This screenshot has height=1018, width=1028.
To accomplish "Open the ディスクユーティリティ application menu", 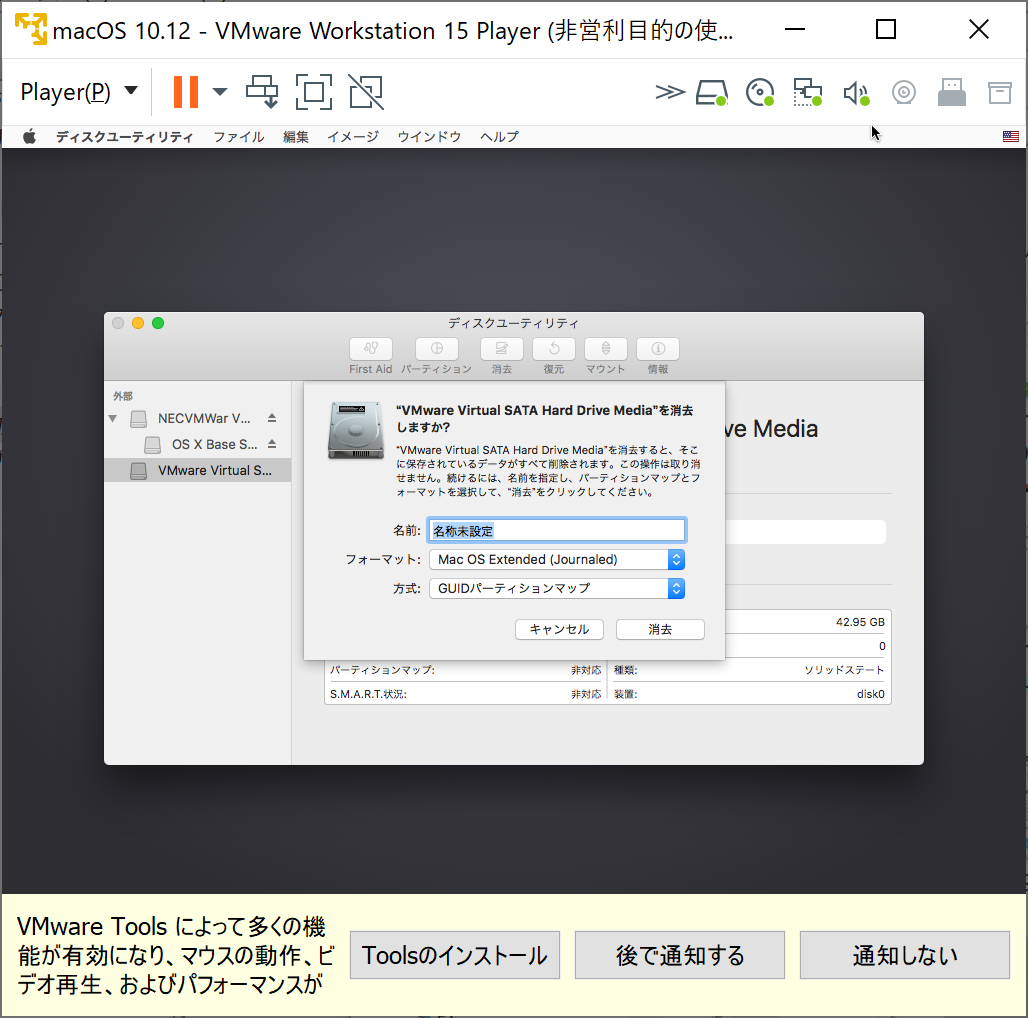I will [125, 136].
